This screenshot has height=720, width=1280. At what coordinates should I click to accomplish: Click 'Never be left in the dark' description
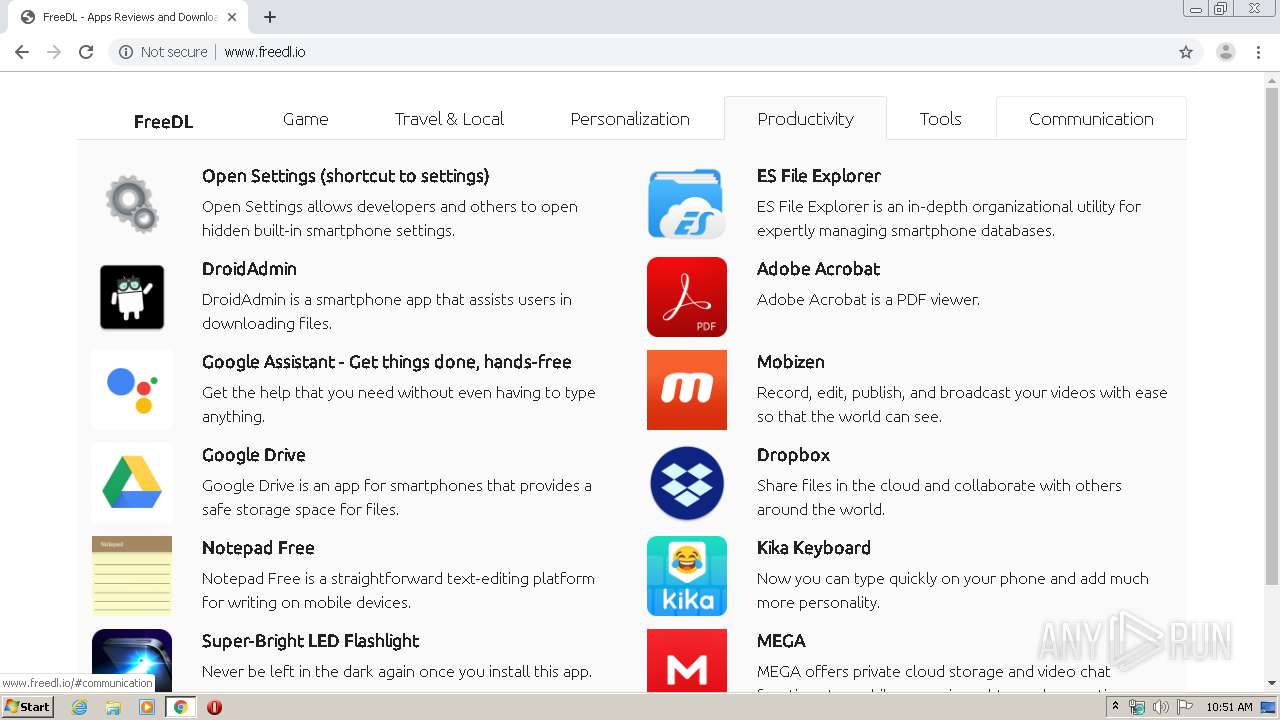point(397,672)
